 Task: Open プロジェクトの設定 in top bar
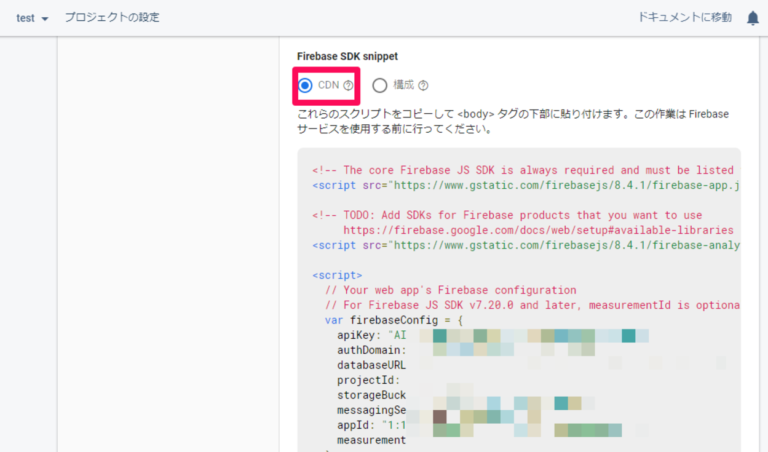coord(112,18)
